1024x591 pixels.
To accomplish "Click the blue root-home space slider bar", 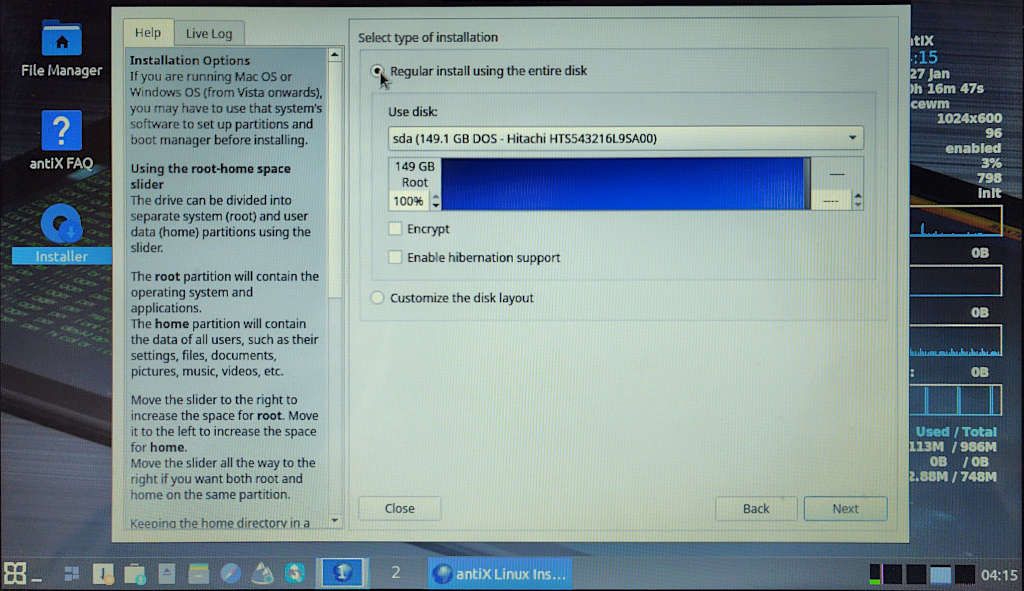I will 622,183.
